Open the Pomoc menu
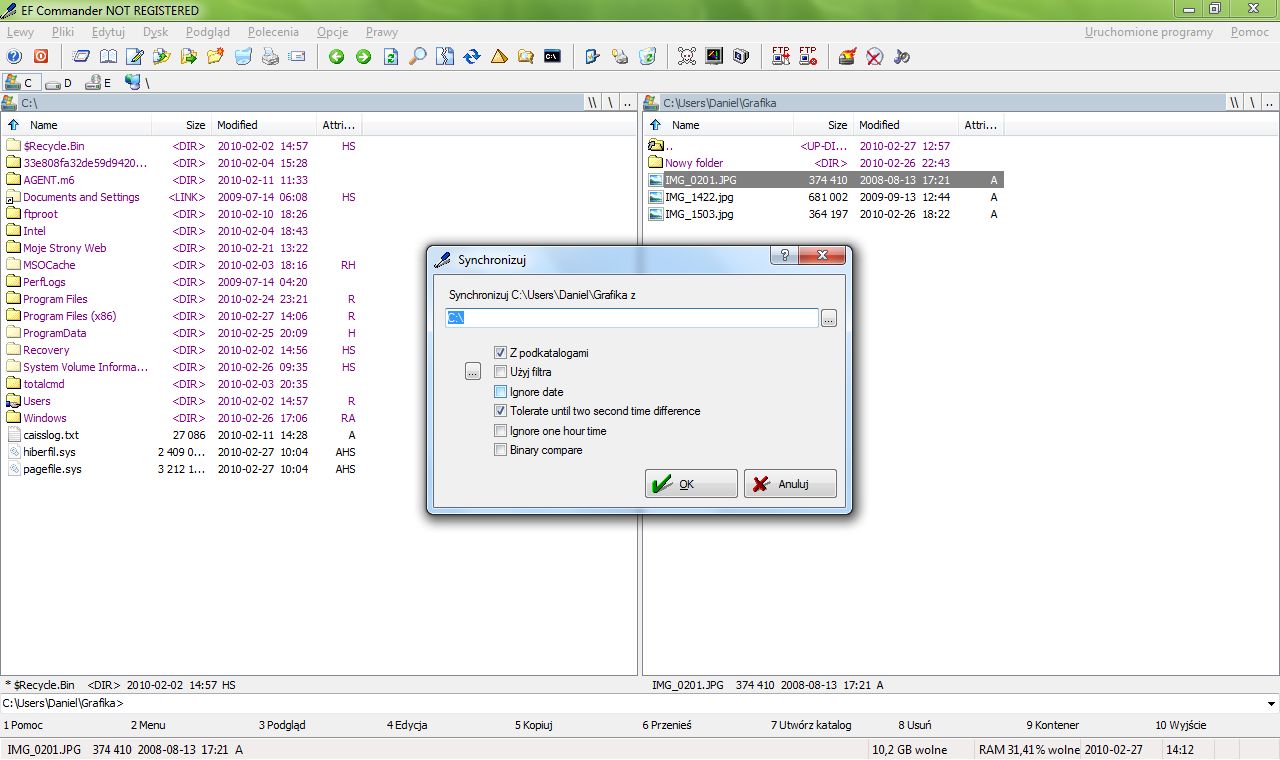The height and width of the screenshot is (760, 1280). 1250,32
